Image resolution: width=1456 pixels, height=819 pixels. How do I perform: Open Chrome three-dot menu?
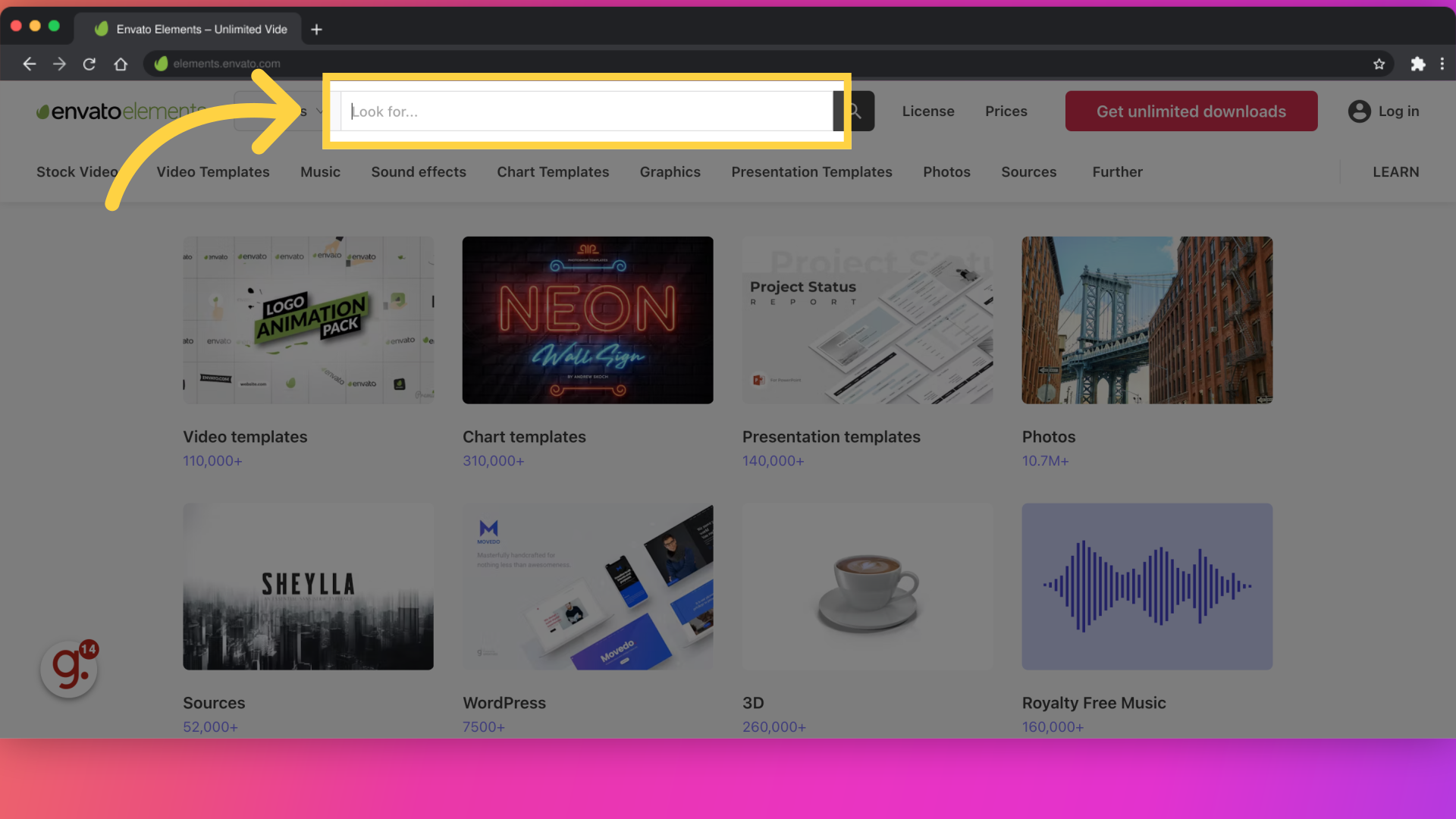click(x=1442, y=64)
